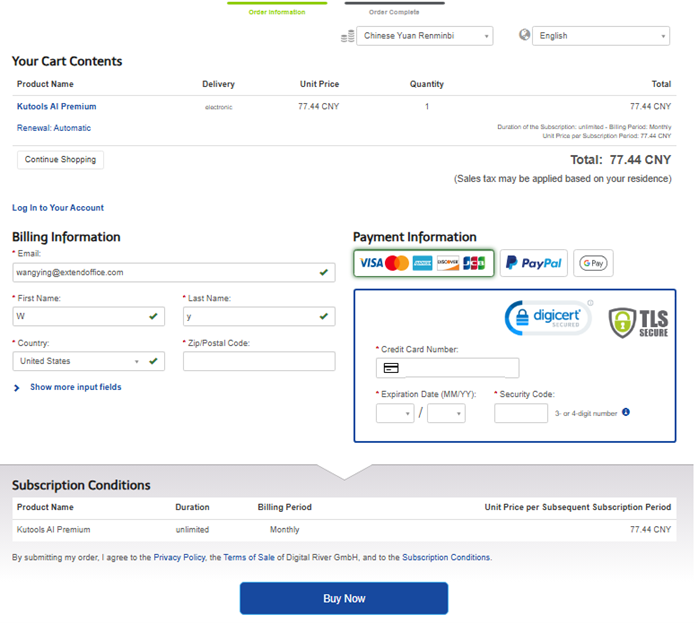Select the PayPal payment option

tap(533, 263)
